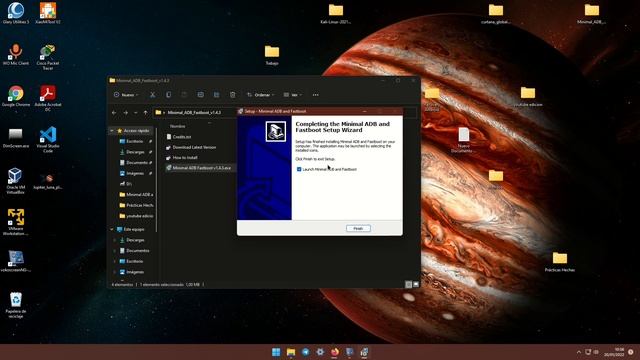Select Visual Studio Code desktop shortcut
The height and width of the screenshot is (360, 640).
tap(48, 140)
